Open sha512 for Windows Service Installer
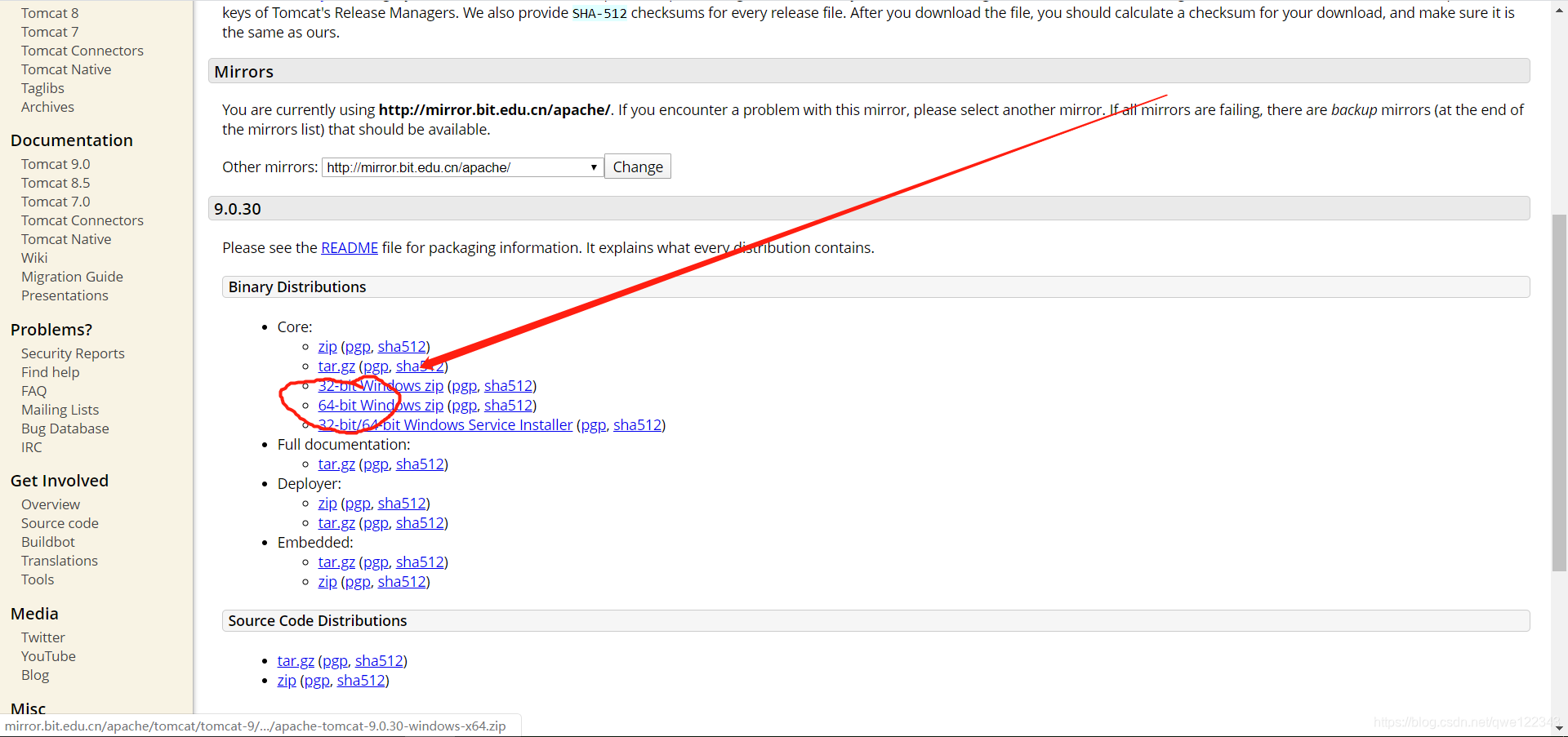 point(637,425)
